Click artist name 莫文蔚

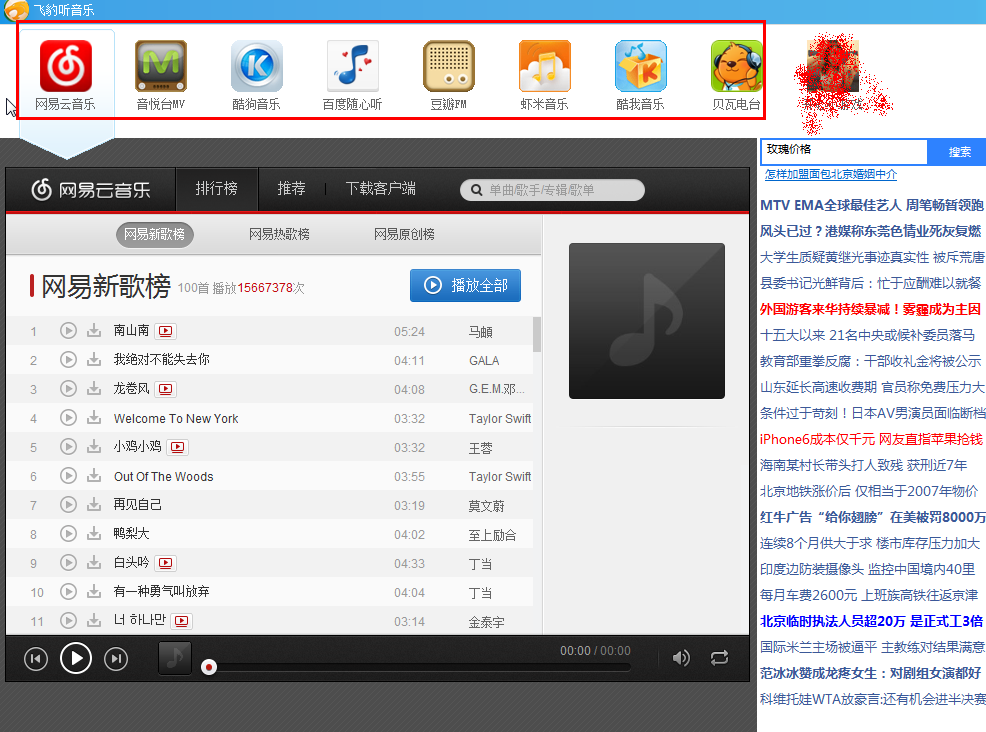pyautogui.click(x=486, y=506)
